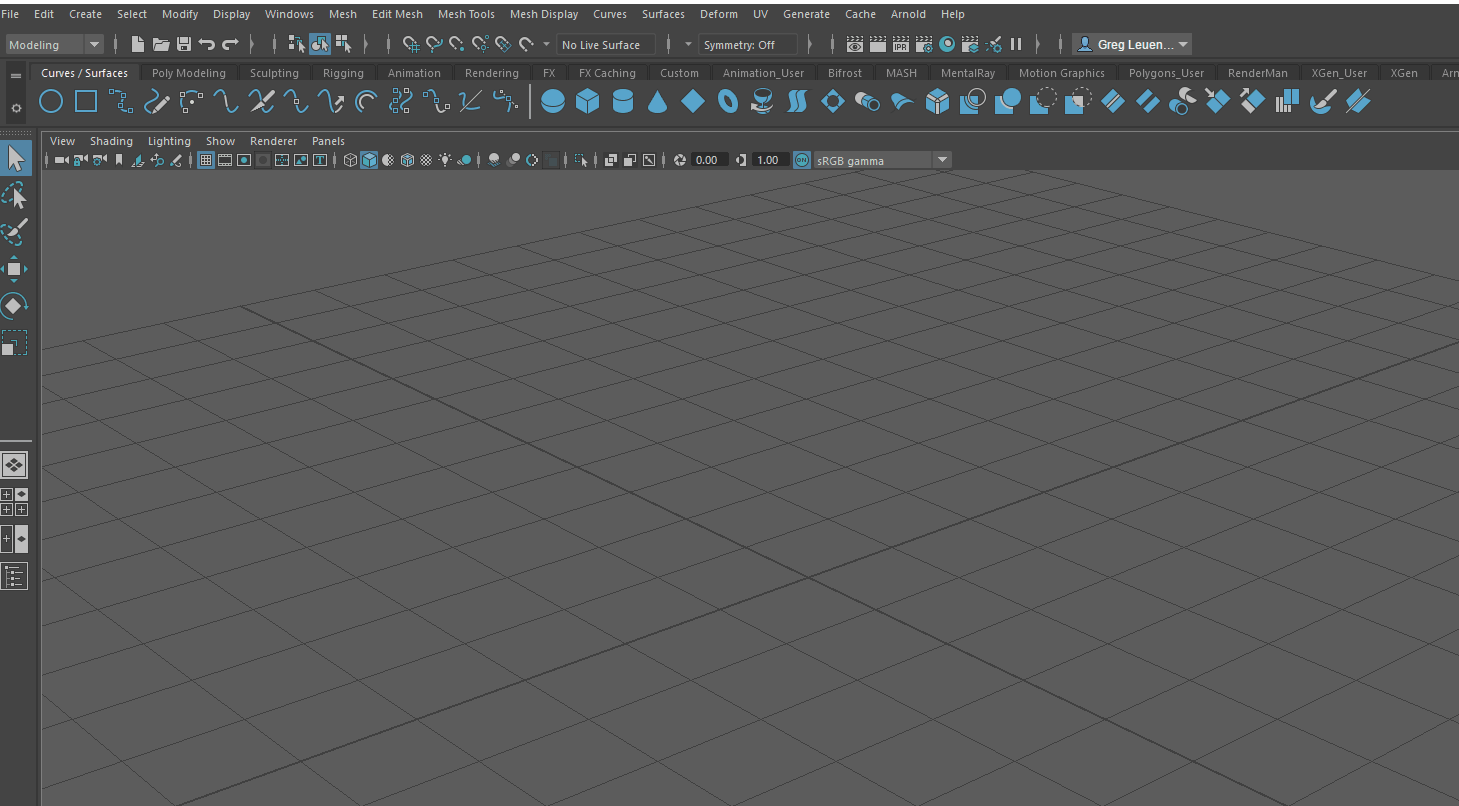Click the NURBS Circle shelf icon
Viewport: 1459px width, 806px height.
[x=51, y=101]
